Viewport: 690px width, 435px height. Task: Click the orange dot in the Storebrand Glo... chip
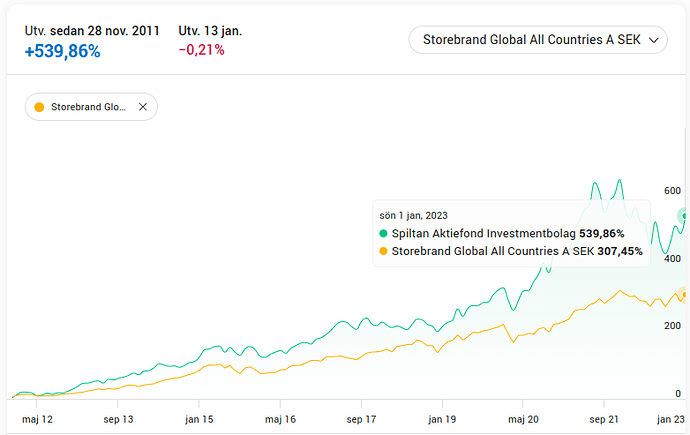pyautogui.click(x=39, y=107)
